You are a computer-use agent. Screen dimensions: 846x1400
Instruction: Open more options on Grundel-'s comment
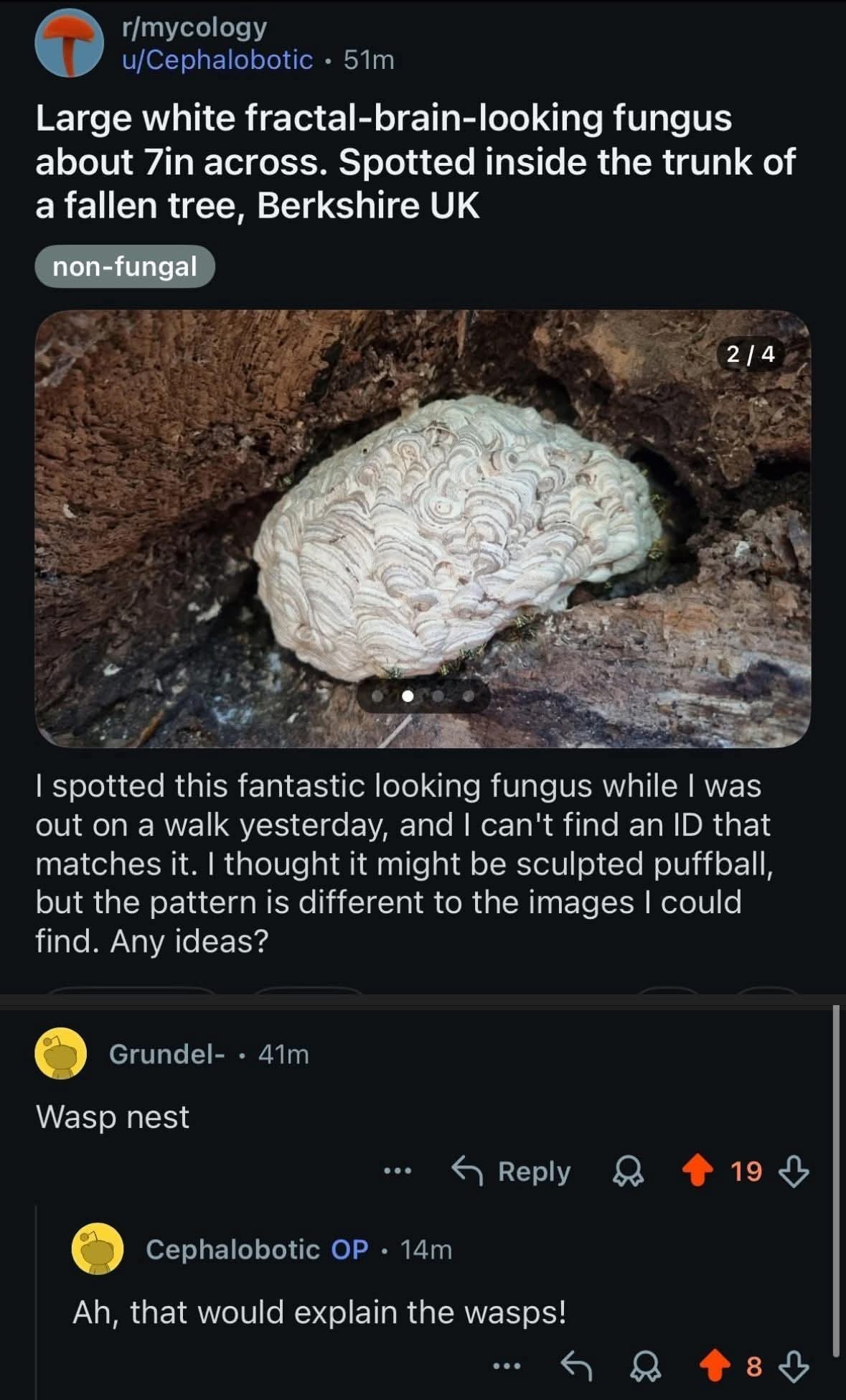pos(398,1171)
